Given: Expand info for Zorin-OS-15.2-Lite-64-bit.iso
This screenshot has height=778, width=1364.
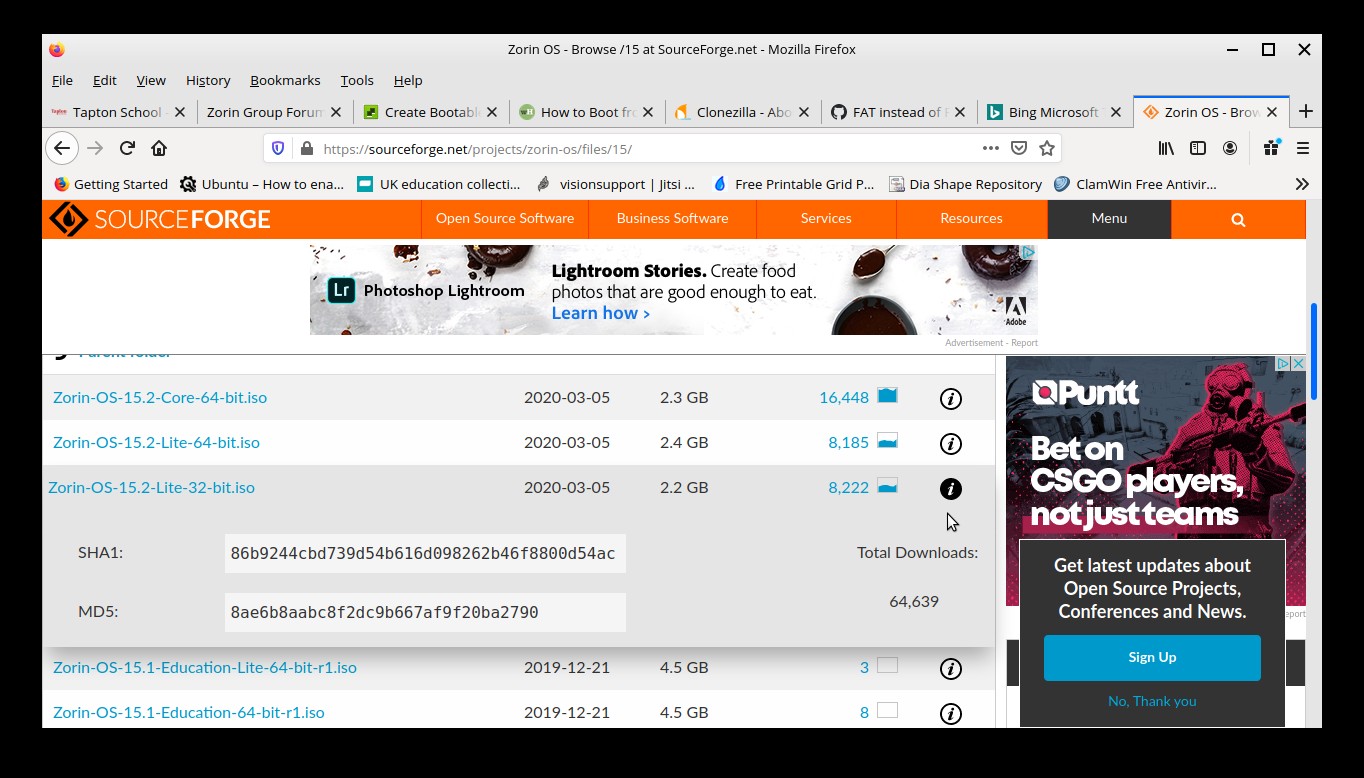Looking at the screenshot, I should coord(950,444).
